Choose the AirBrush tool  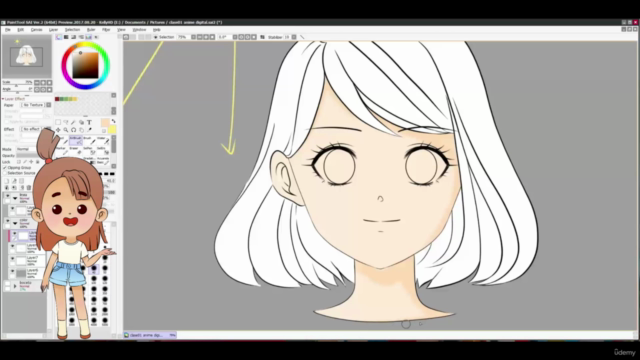76,140
